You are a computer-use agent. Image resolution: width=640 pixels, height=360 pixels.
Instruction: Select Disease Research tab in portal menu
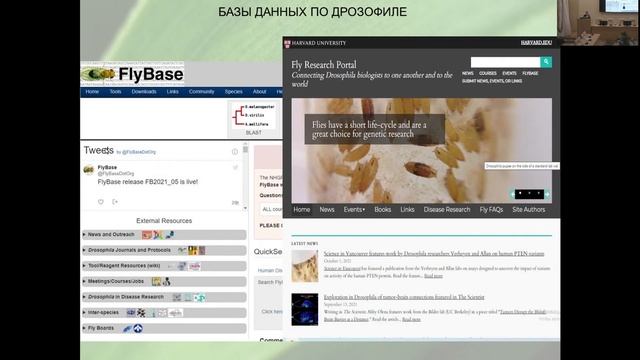pyautogui.click(x=447, y=210)
